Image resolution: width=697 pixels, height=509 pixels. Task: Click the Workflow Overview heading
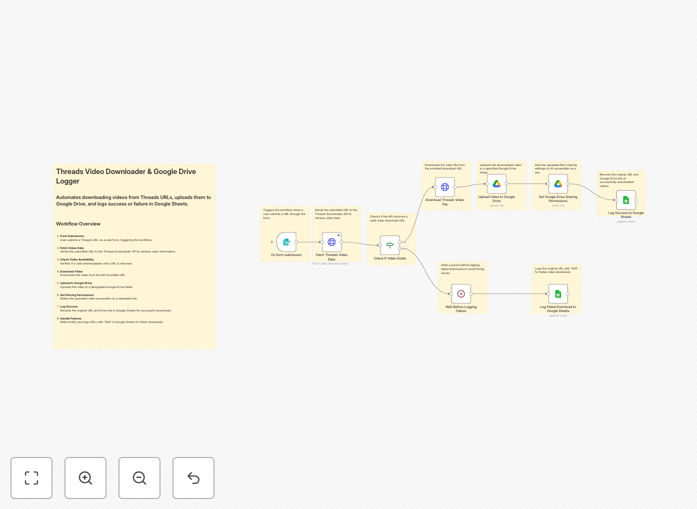[78, 224]
